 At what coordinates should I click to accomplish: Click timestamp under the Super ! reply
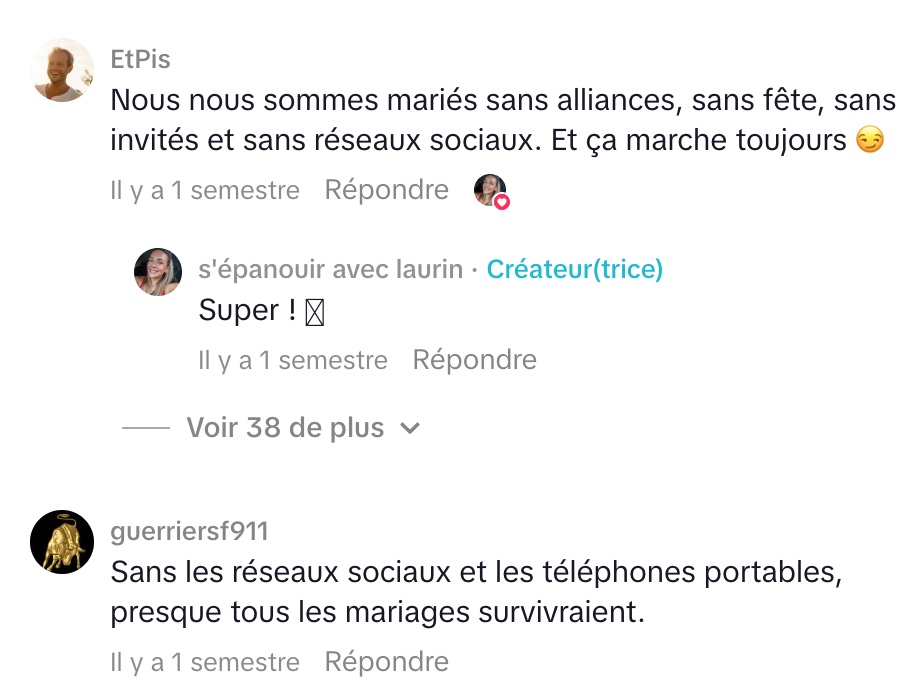(292, 360)
